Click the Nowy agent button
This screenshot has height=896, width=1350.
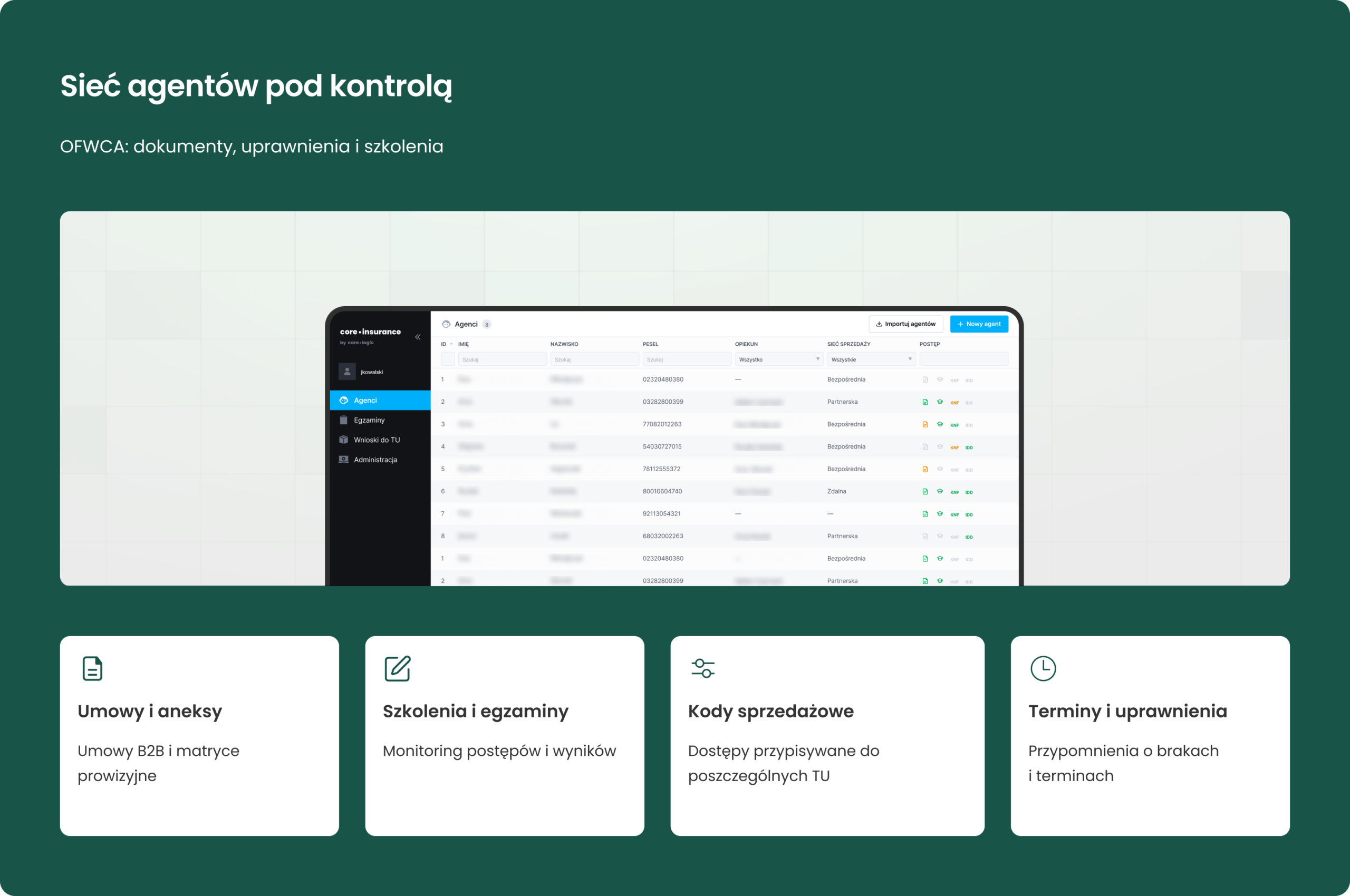point(979,324)
